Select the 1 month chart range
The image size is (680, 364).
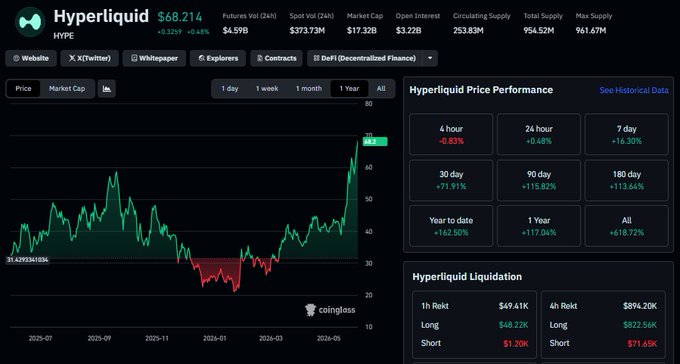(309, 89)
